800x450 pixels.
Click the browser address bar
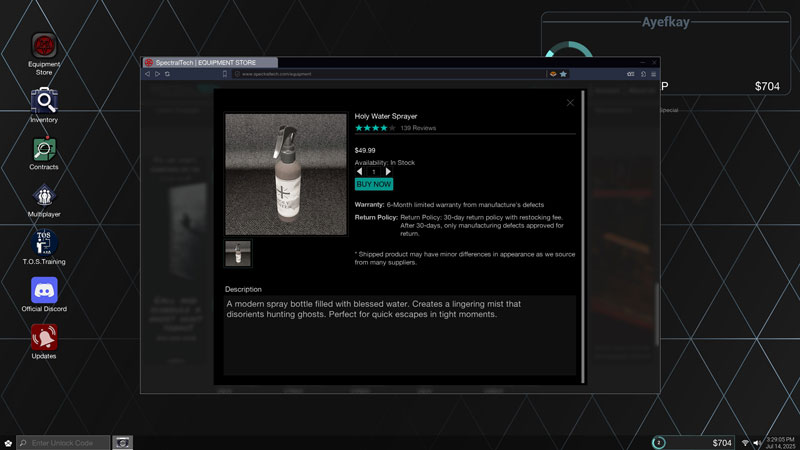click(390, 74)
